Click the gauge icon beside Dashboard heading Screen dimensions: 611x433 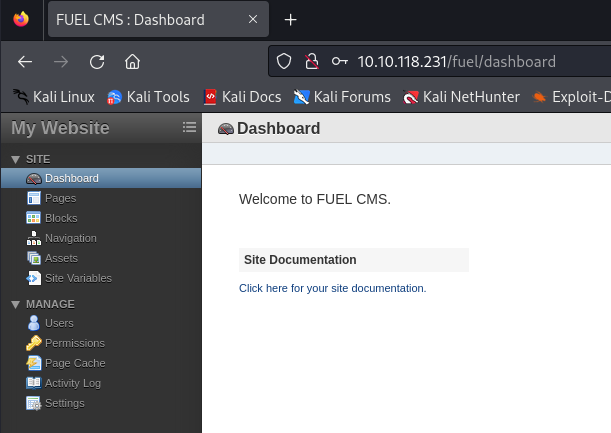(x=226, y=129)
